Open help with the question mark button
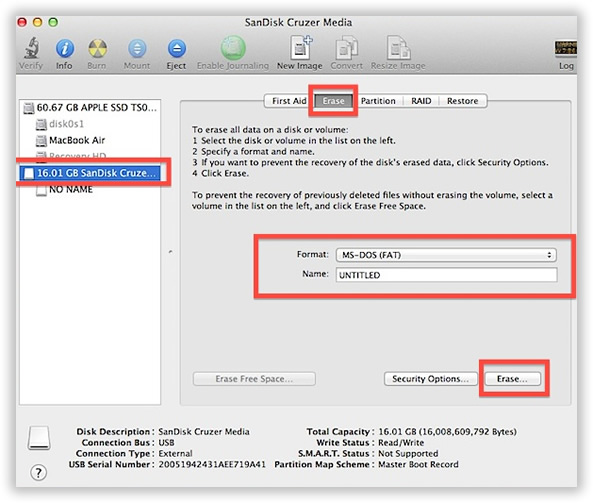Viewport: 593px width, 503px height. click(x=38, y=473)
